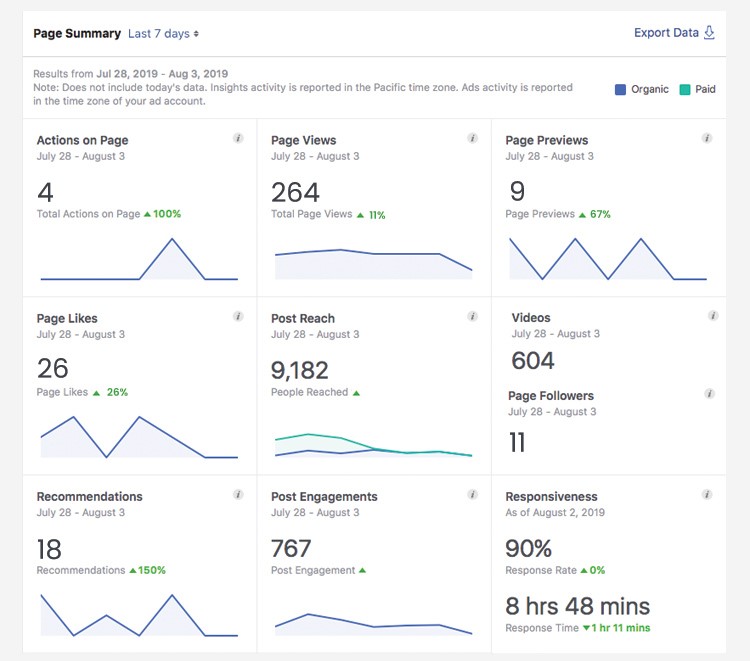Image resolution: width=750 pixels, height=661 pixels.
Task: Click the 18 recommendations count
Action: (x=49, y=549)
